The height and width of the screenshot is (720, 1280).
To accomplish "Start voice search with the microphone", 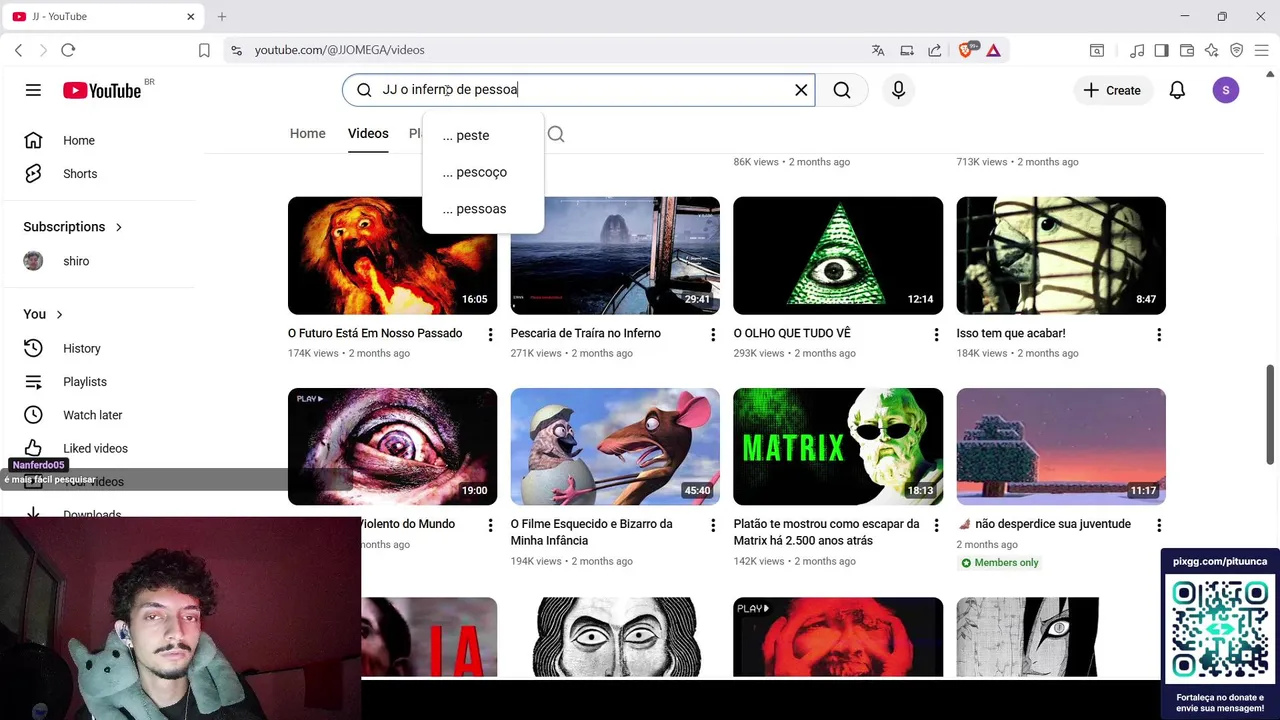I will 898,90.
